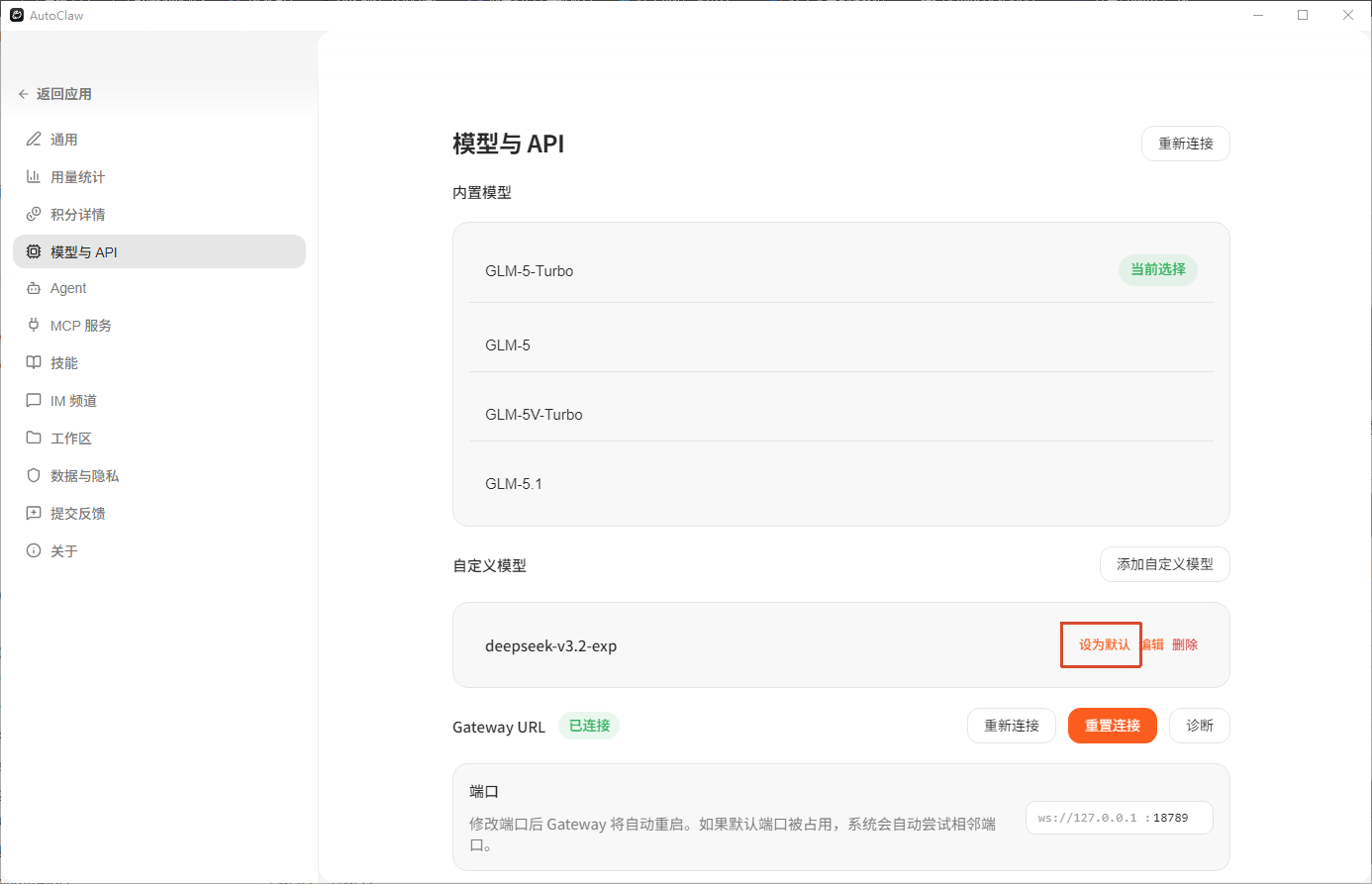1372x884 pixels.
Task: Open IM 频道 in the sidebar
Action: (x=159, y=401)
